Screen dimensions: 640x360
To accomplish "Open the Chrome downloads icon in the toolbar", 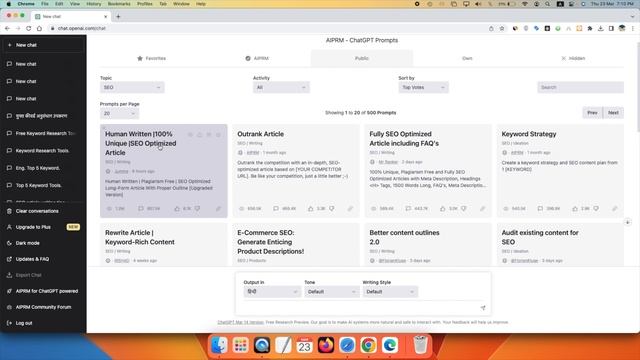I will pyautogui.click(x=600, y=28).
